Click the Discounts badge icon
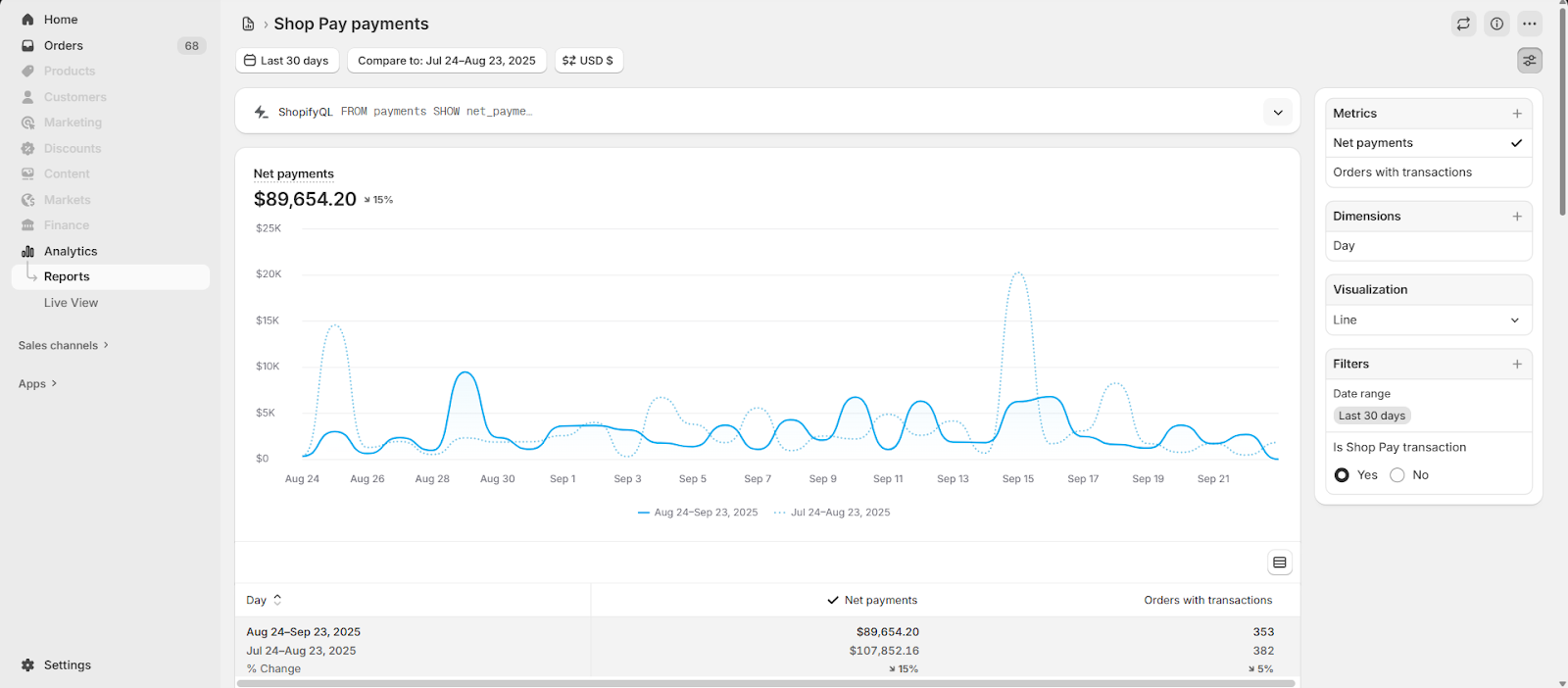 [x=27, y=148]
